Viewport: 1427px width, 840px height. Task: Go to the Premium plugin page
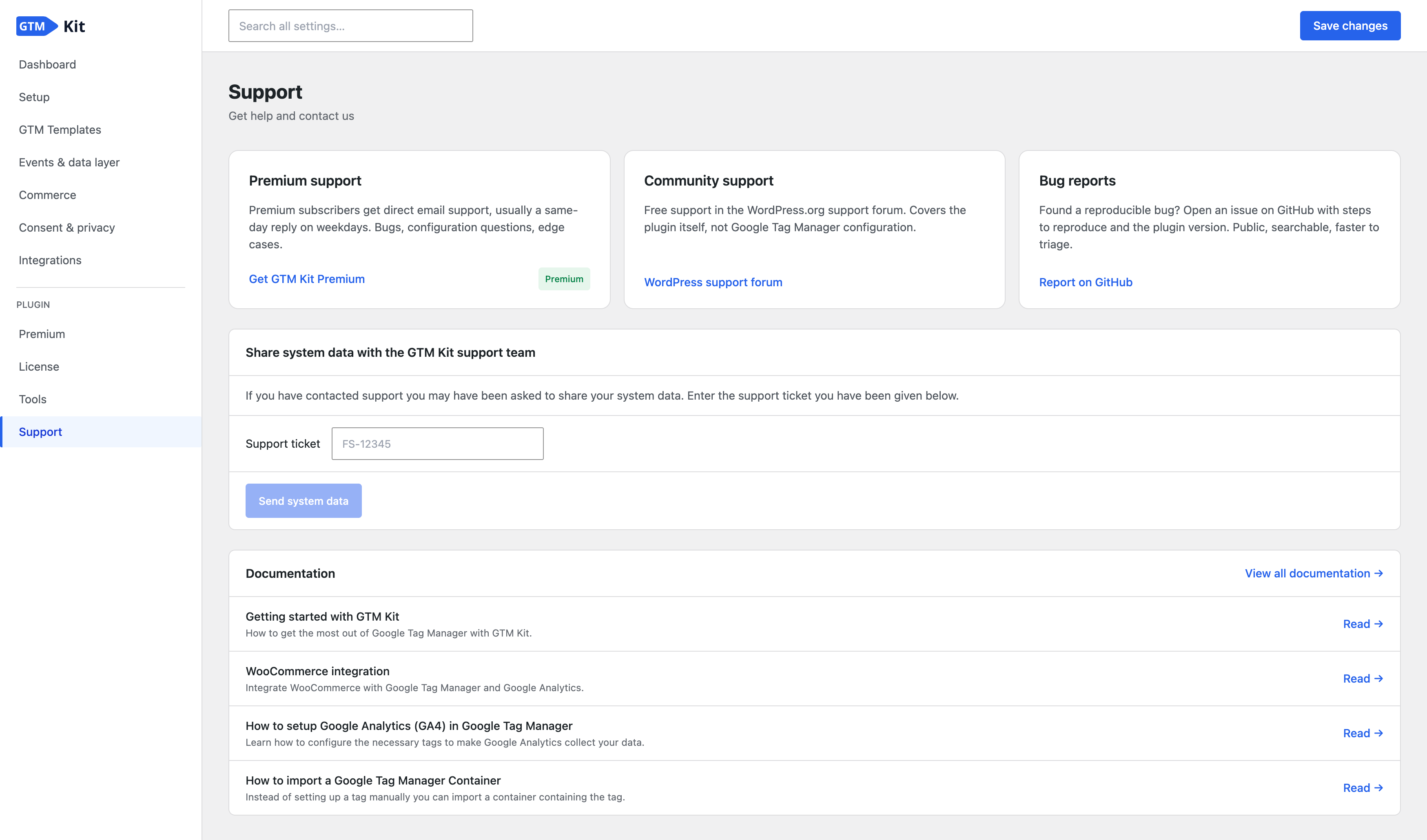42,334
